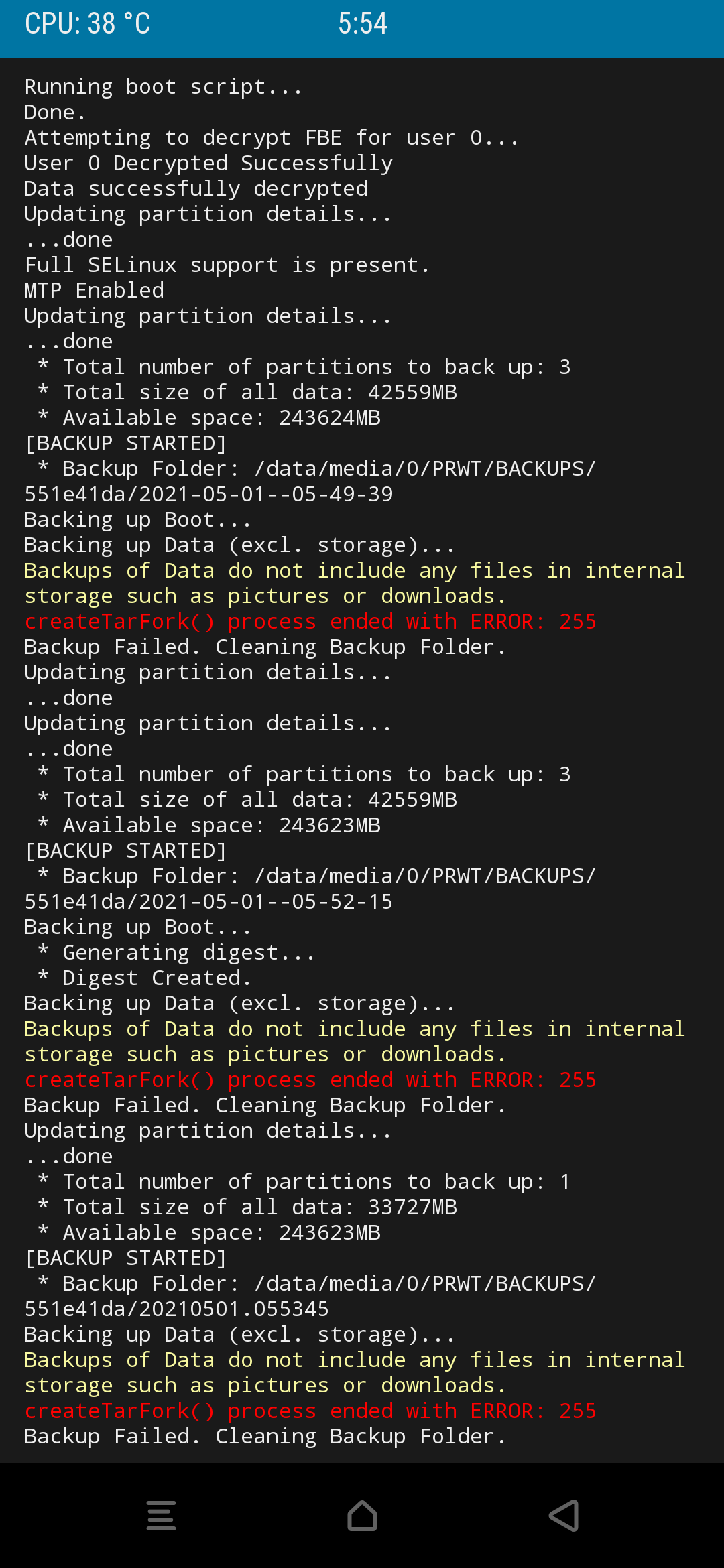Click backup folder name 20210501.055345

click(x=176, y=1309)
